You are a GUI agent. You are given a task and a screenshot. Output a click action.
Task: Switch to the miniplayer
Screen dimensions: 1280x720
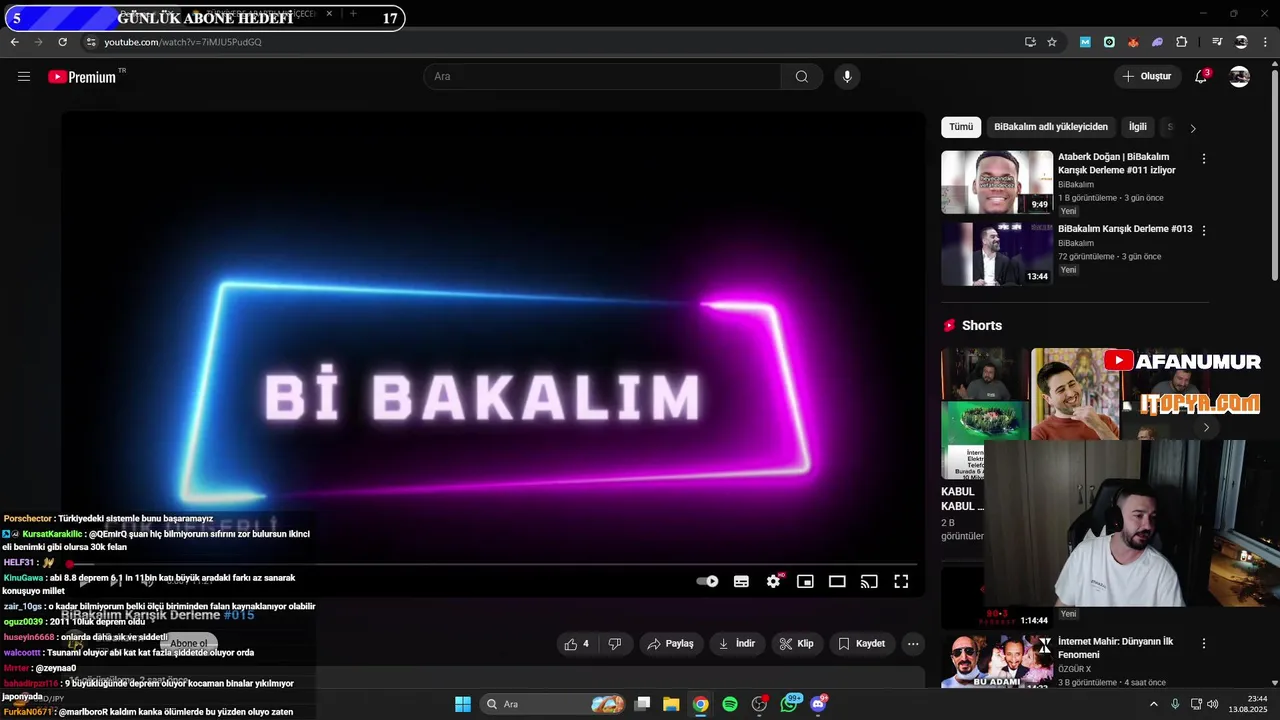[x=805, y=581]
